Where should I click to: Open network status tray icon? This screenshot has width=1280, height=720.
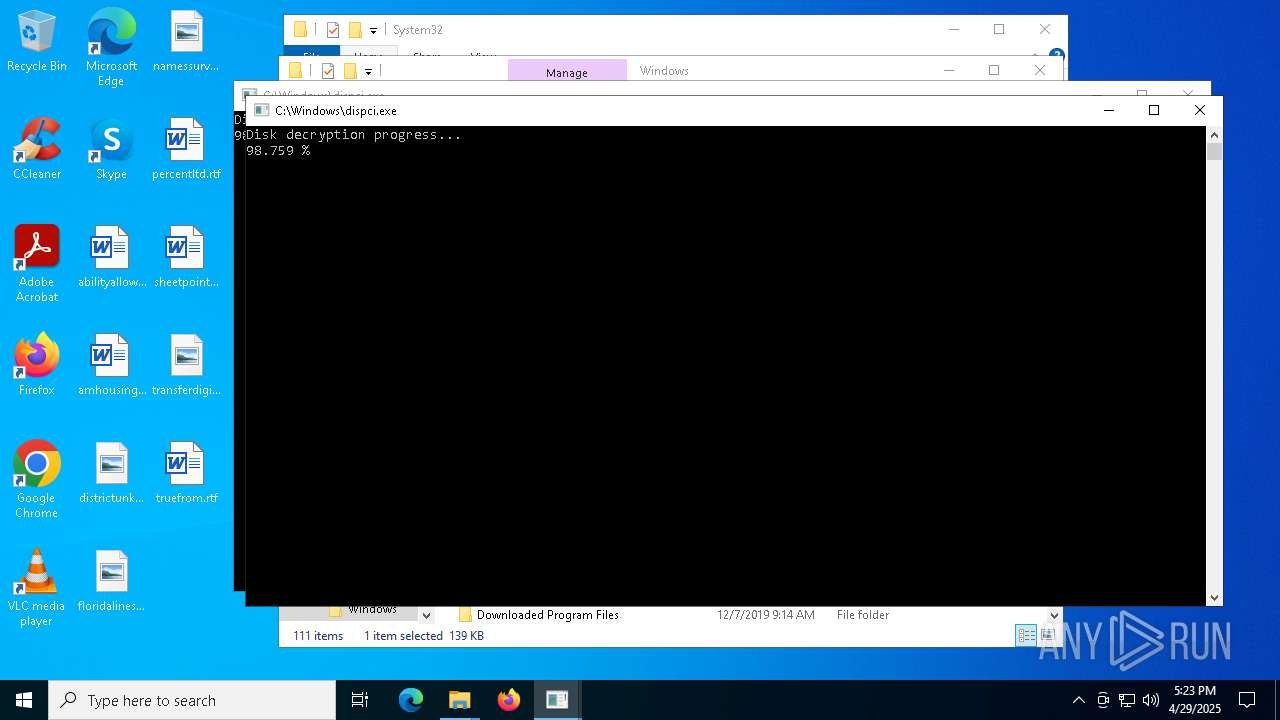1127,700
